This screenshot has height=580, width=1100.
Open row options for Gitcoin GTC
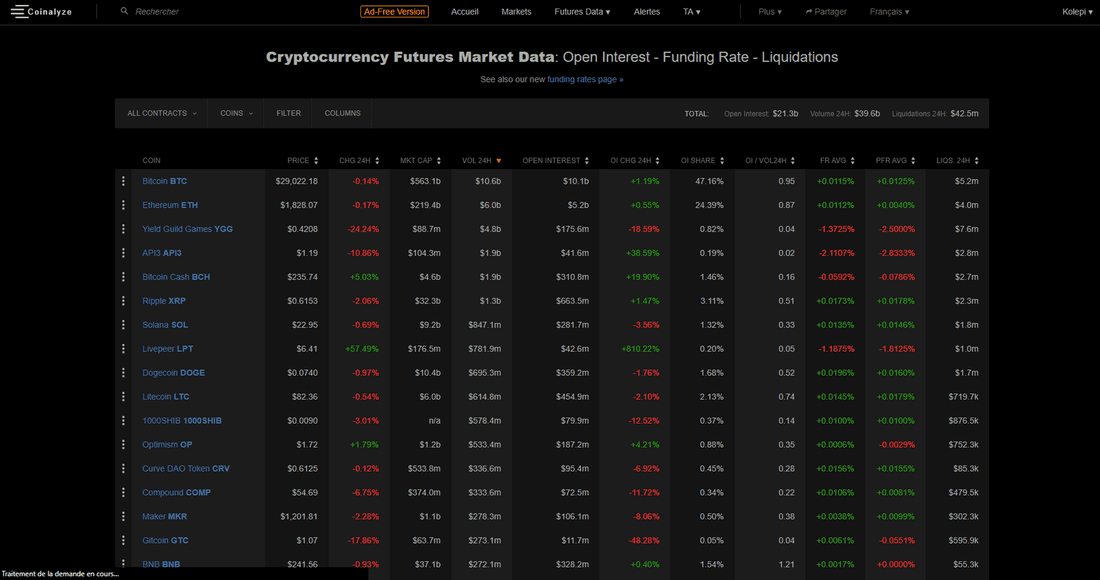tap(123, 540)
